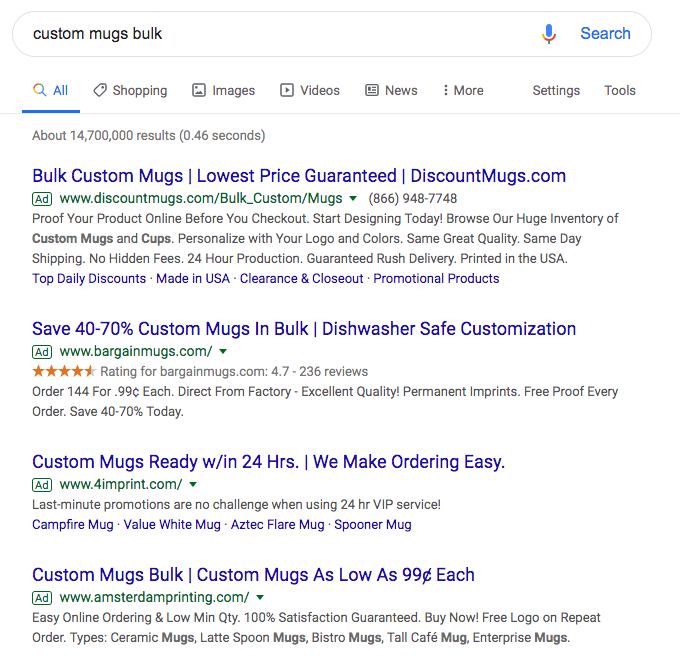Click into the search query field

270,34
